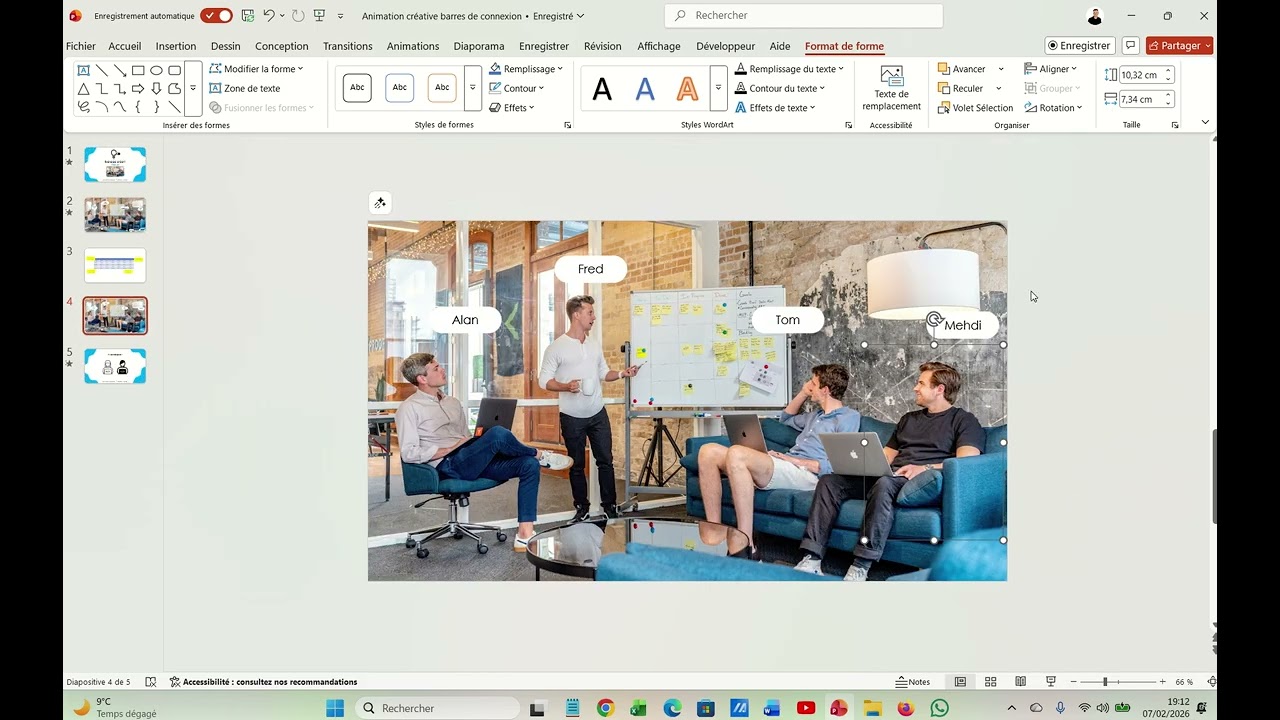Expand the shapes gallery more arrow
The image size is (1280, 720).
coord(193,88)
